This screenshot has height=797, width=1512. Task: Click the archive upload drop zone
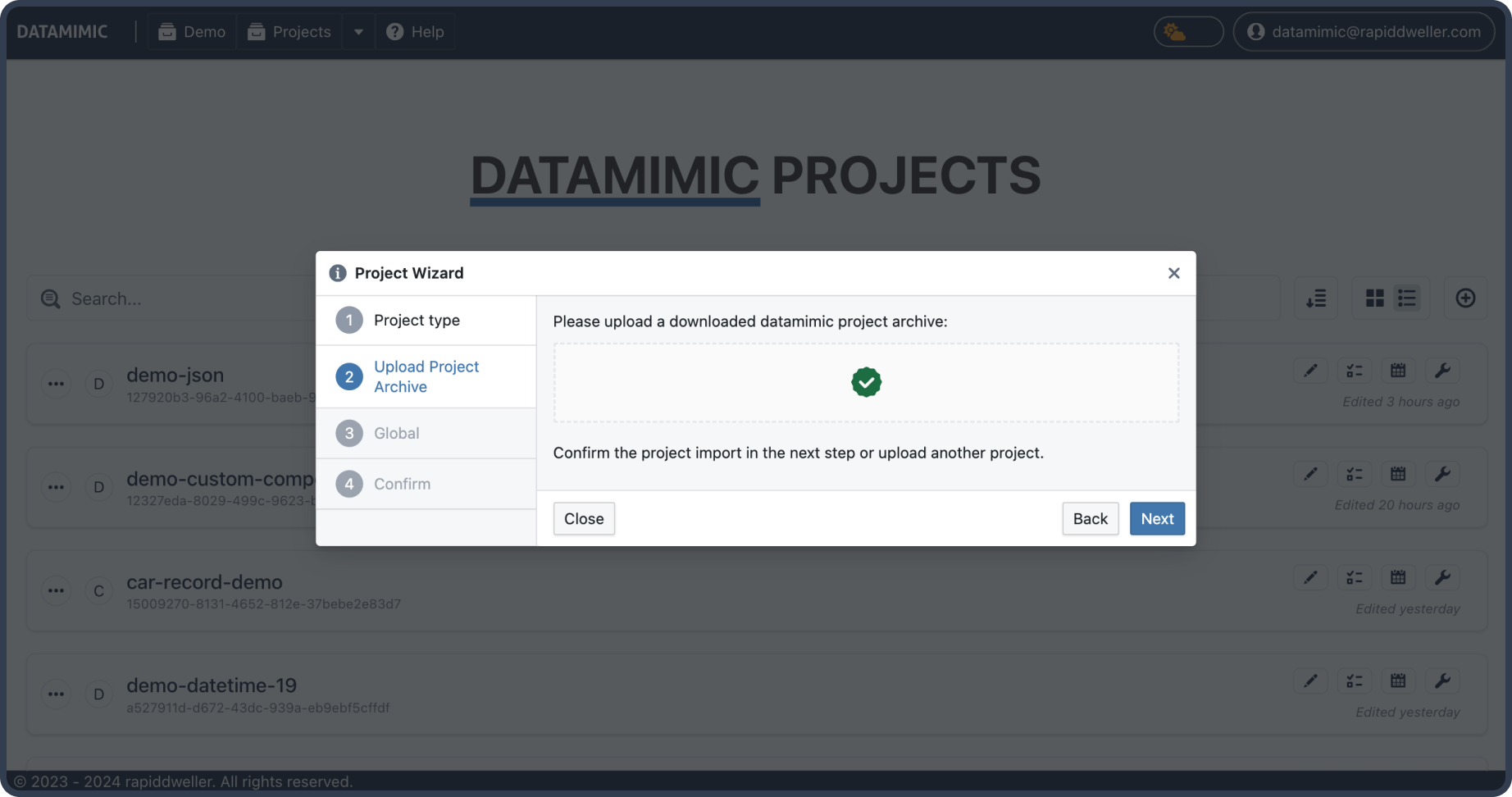pyautogui.click(x=865, y=383)
